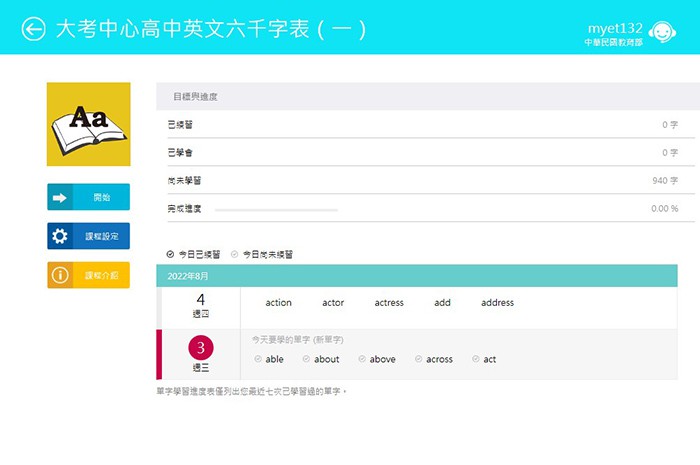Click the 今日尚未練習 legend check icon
Screen dimensions: 700x465
235,254
